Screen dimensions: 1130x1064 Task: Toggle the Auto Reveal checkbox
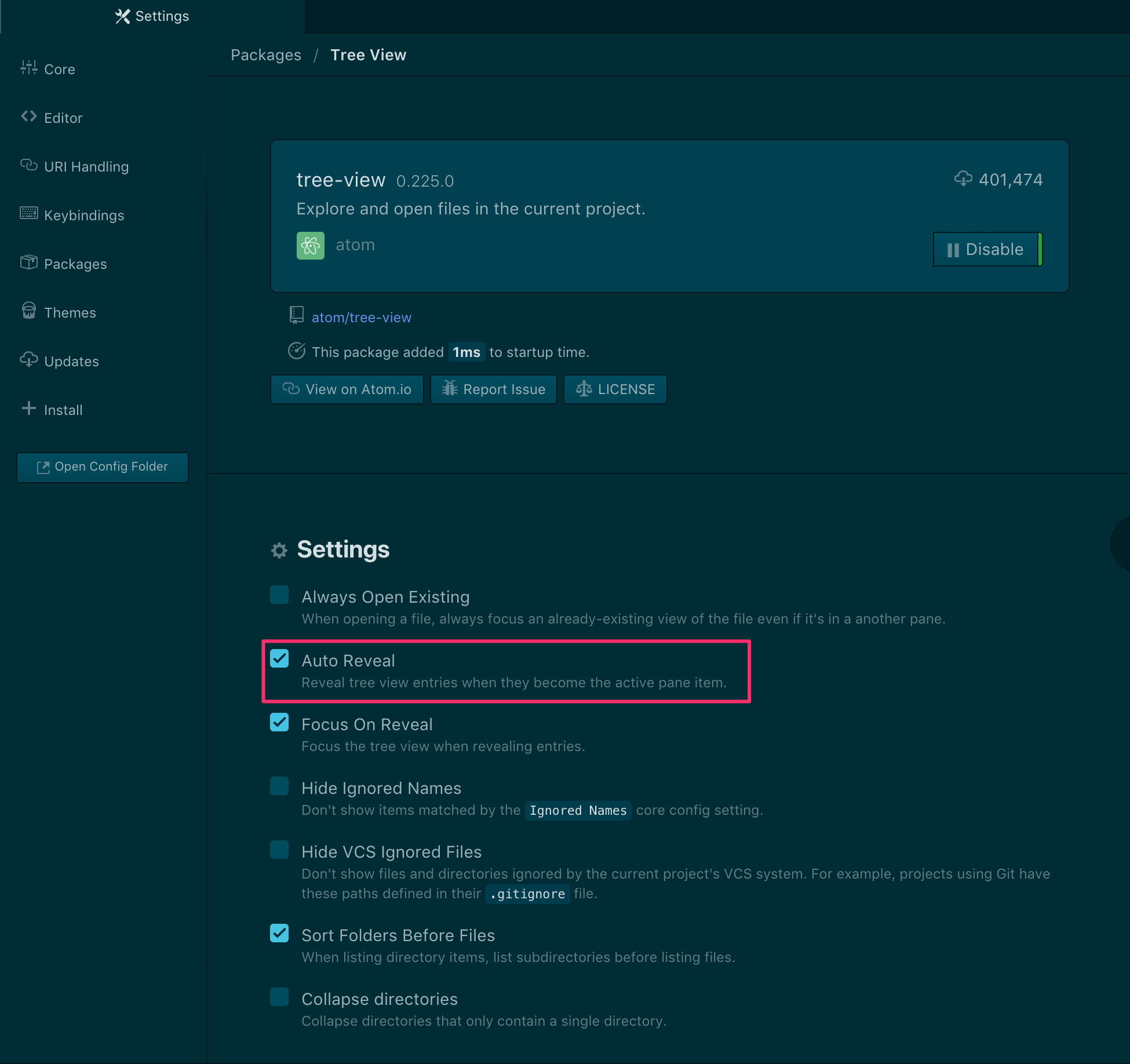(x=279, y=659)
